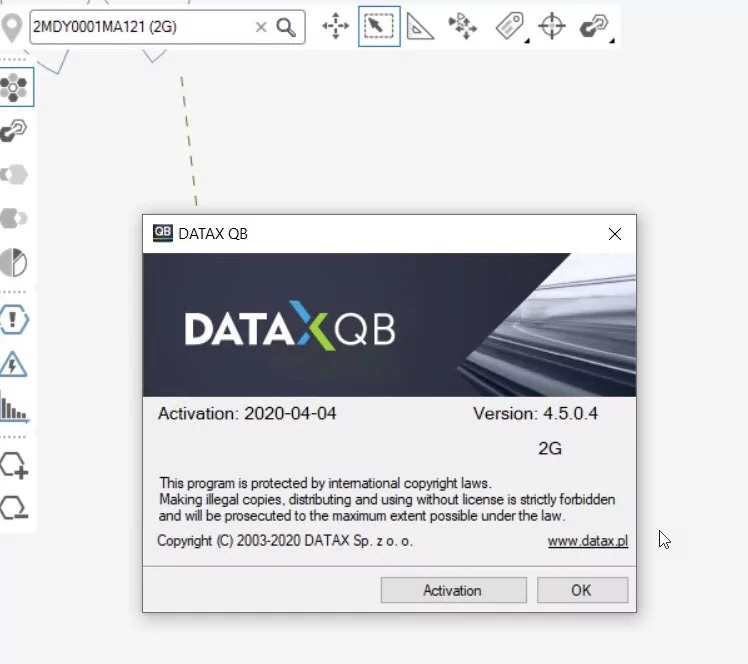Viewport: 748px width, 664px height.
Task: Click the DATAX QB logo banner
Action: 389,325
